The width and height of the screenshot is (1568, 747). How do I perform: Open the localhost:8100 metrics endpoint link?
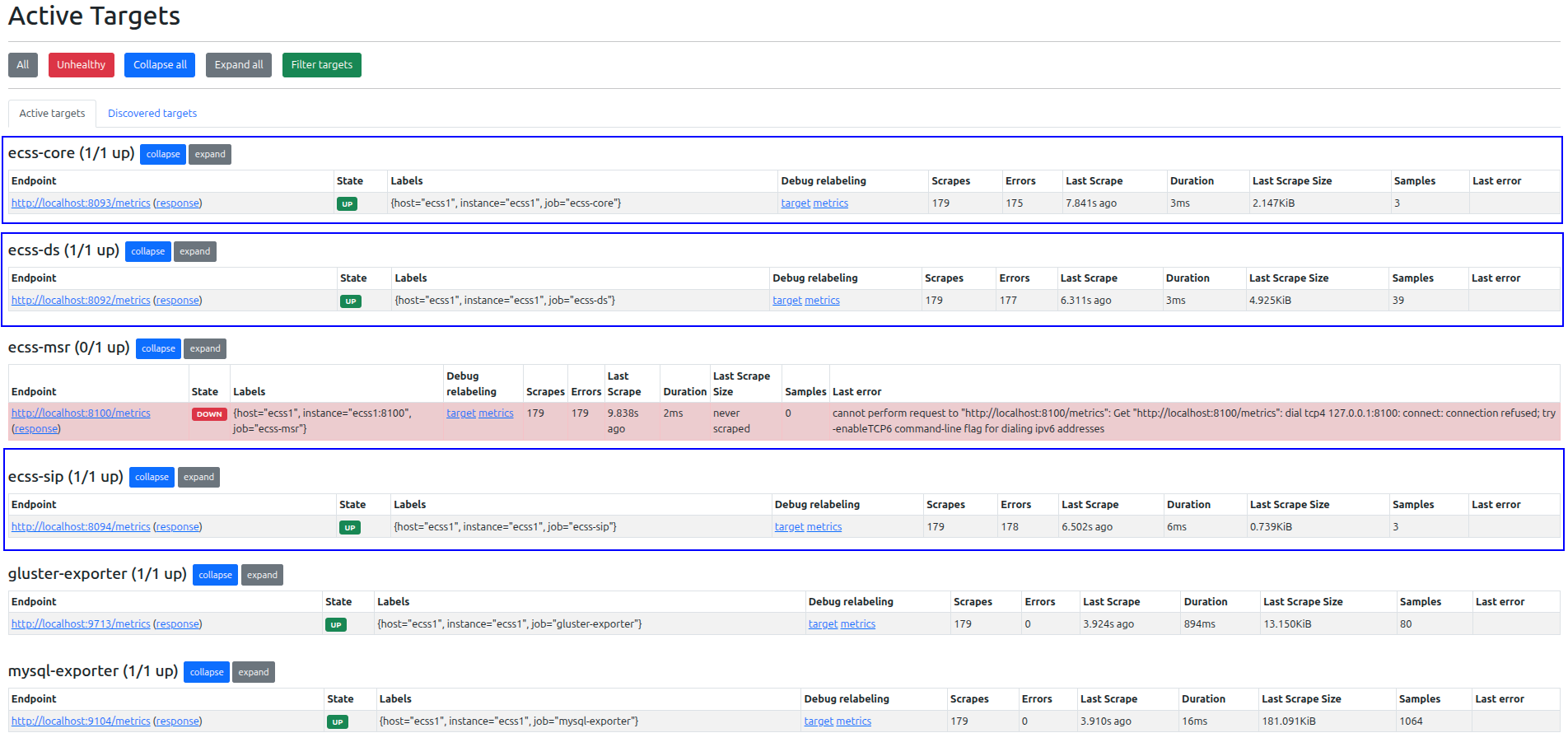click(81, 413)
